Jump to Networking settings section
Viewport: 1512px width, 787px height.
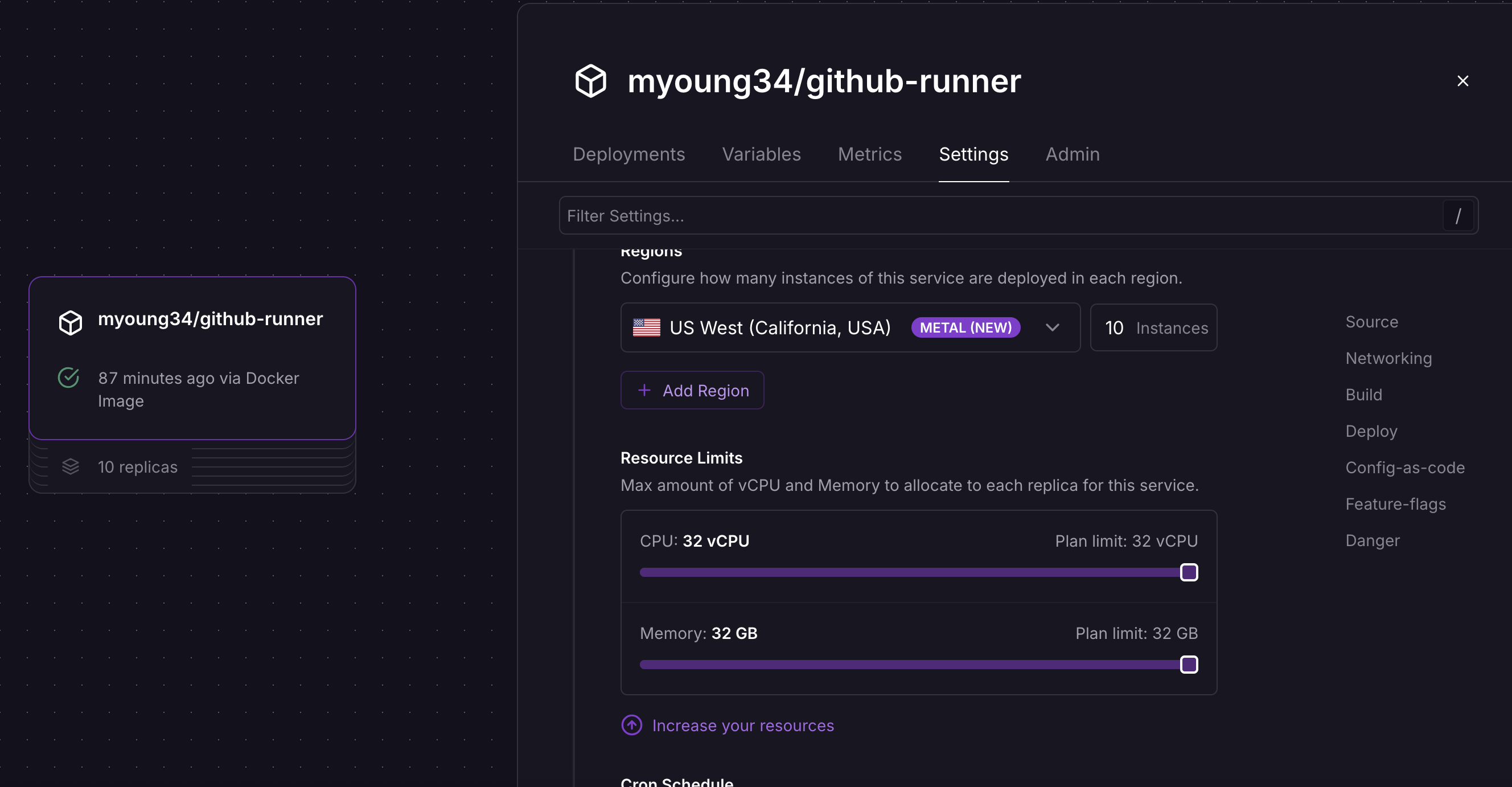(x=1388, y=358)
